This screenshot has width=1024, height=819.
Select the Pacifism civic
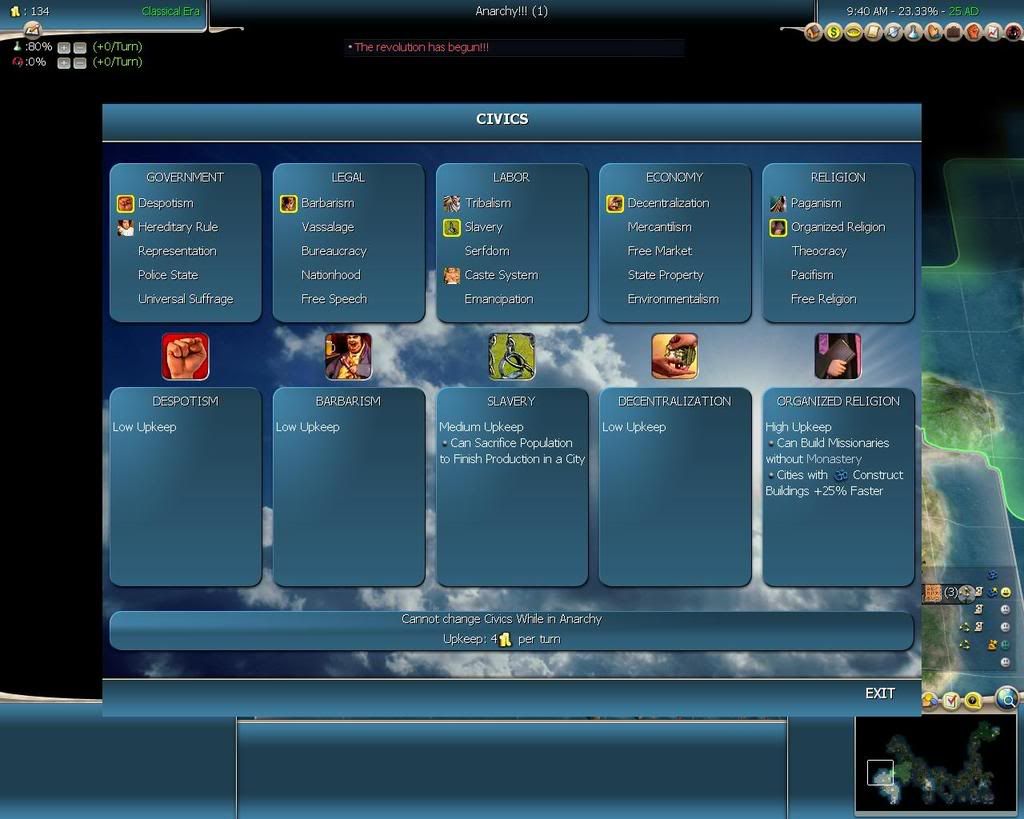click(812, 275)
